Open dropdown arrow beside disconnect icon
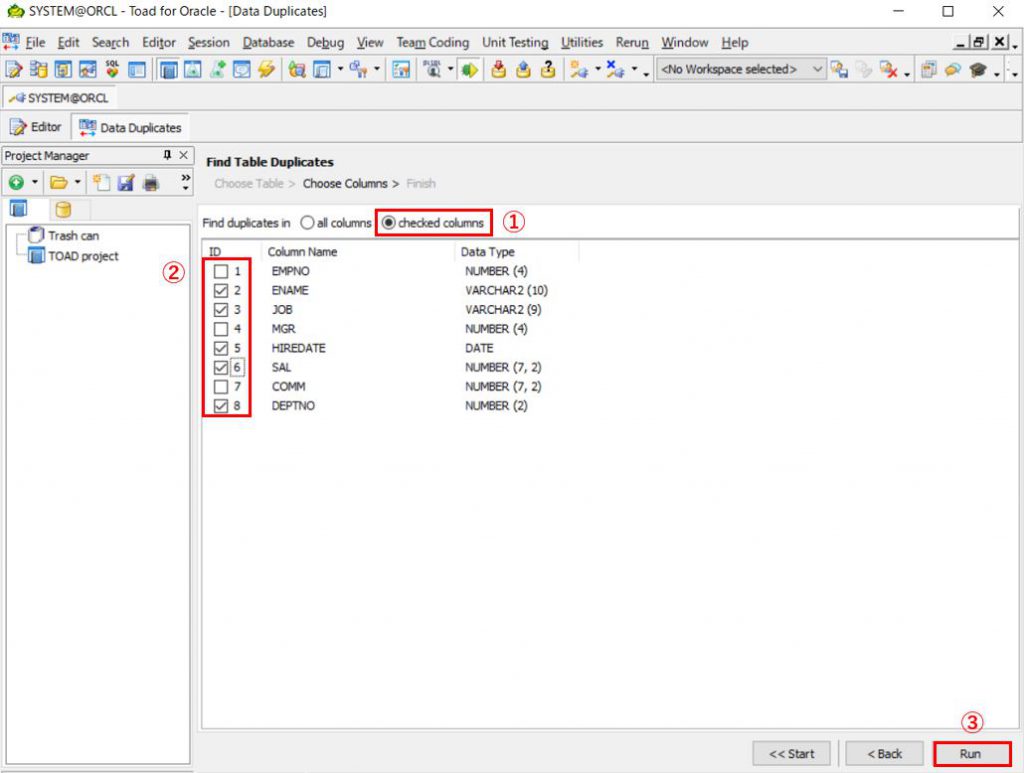This screenshot has height=773, width=1024. click(x=633, y=69)
